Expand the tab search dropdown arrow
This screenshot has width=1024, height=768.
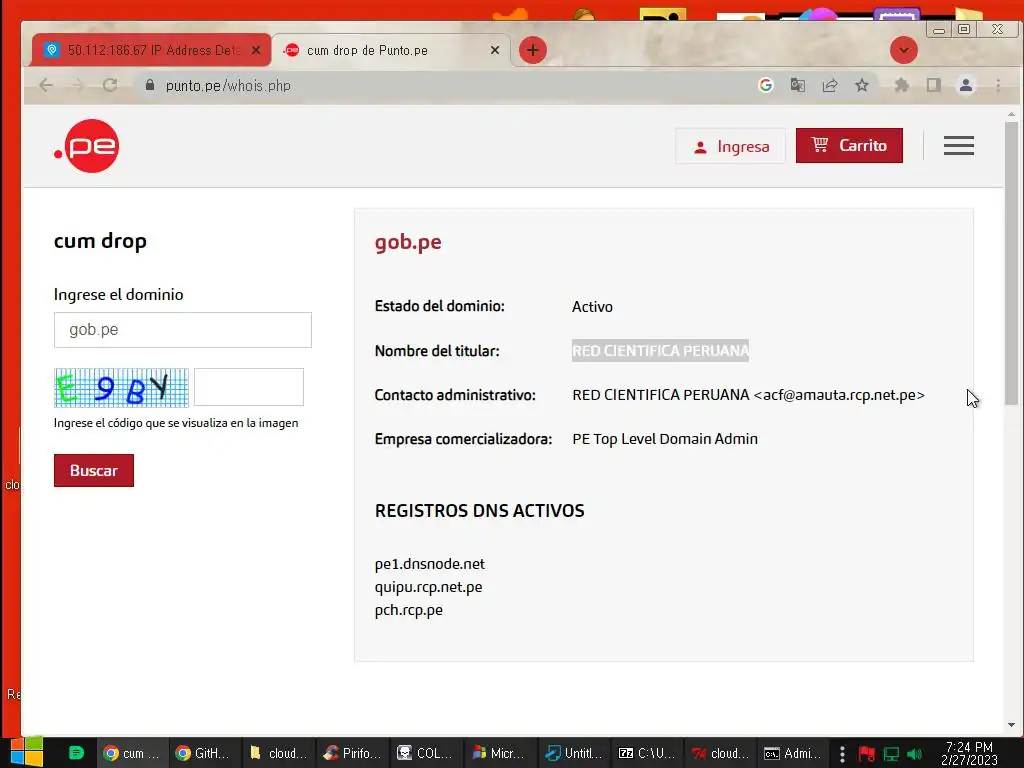click(904, 50)
